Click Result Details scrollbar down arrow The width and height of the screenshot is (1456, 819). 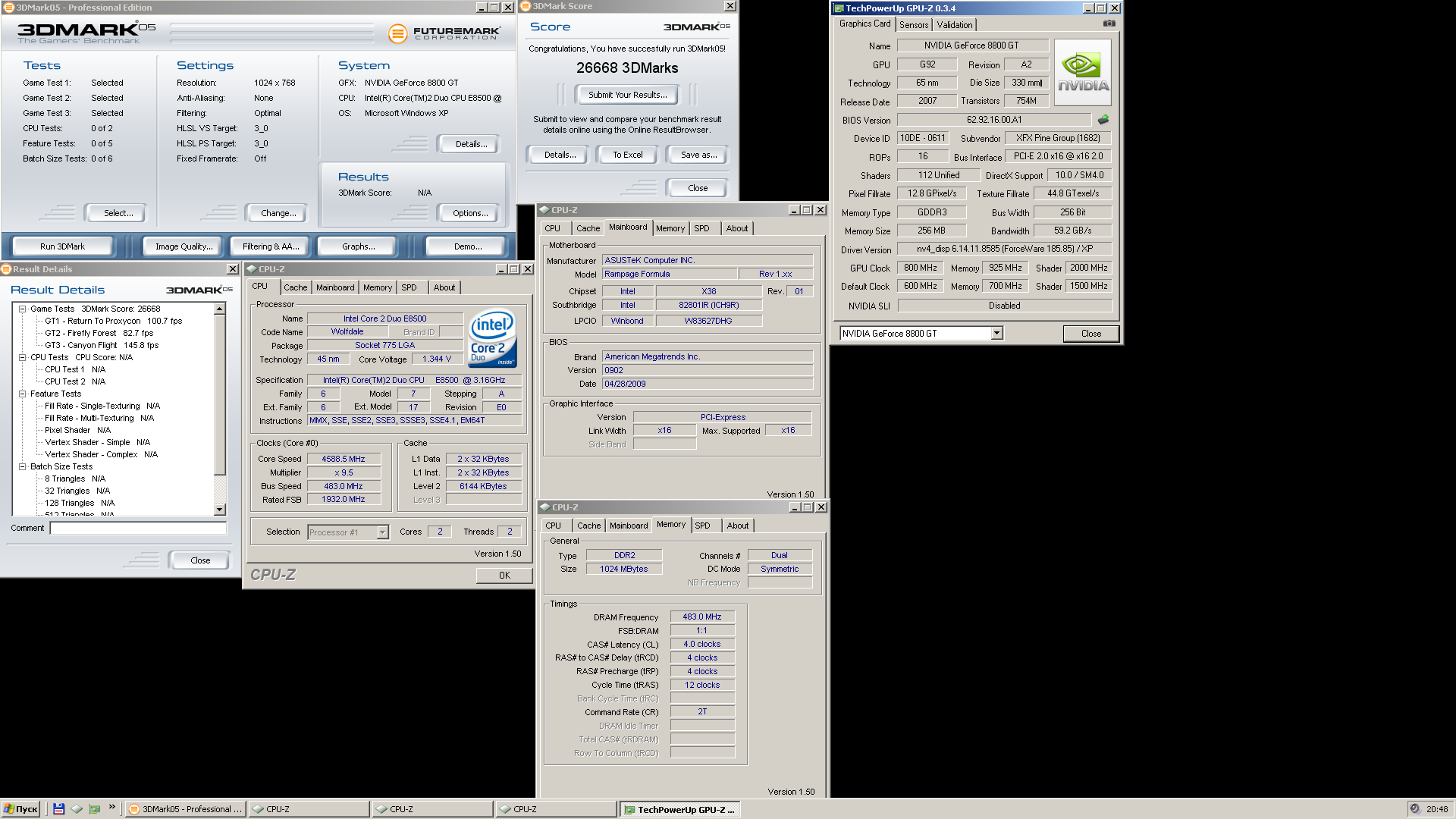pos(220,510)
